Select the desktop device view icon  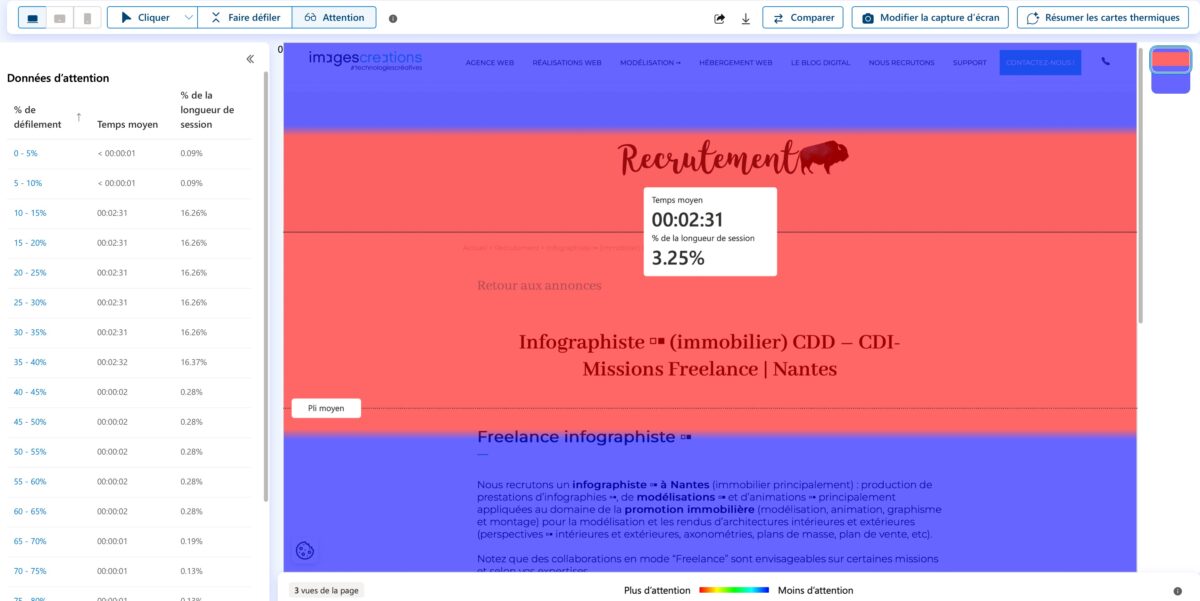(32, 18)
